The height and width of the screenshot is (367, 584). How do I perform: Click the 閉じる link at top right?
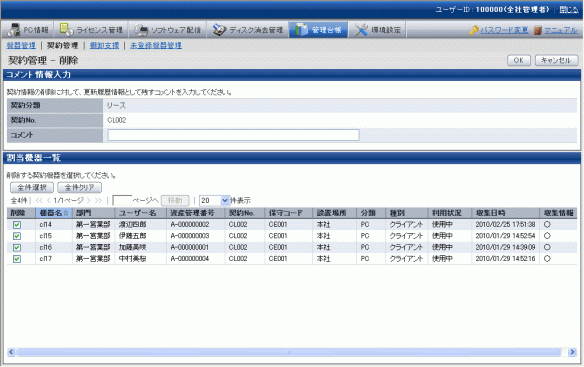click(x=569, y=10)
